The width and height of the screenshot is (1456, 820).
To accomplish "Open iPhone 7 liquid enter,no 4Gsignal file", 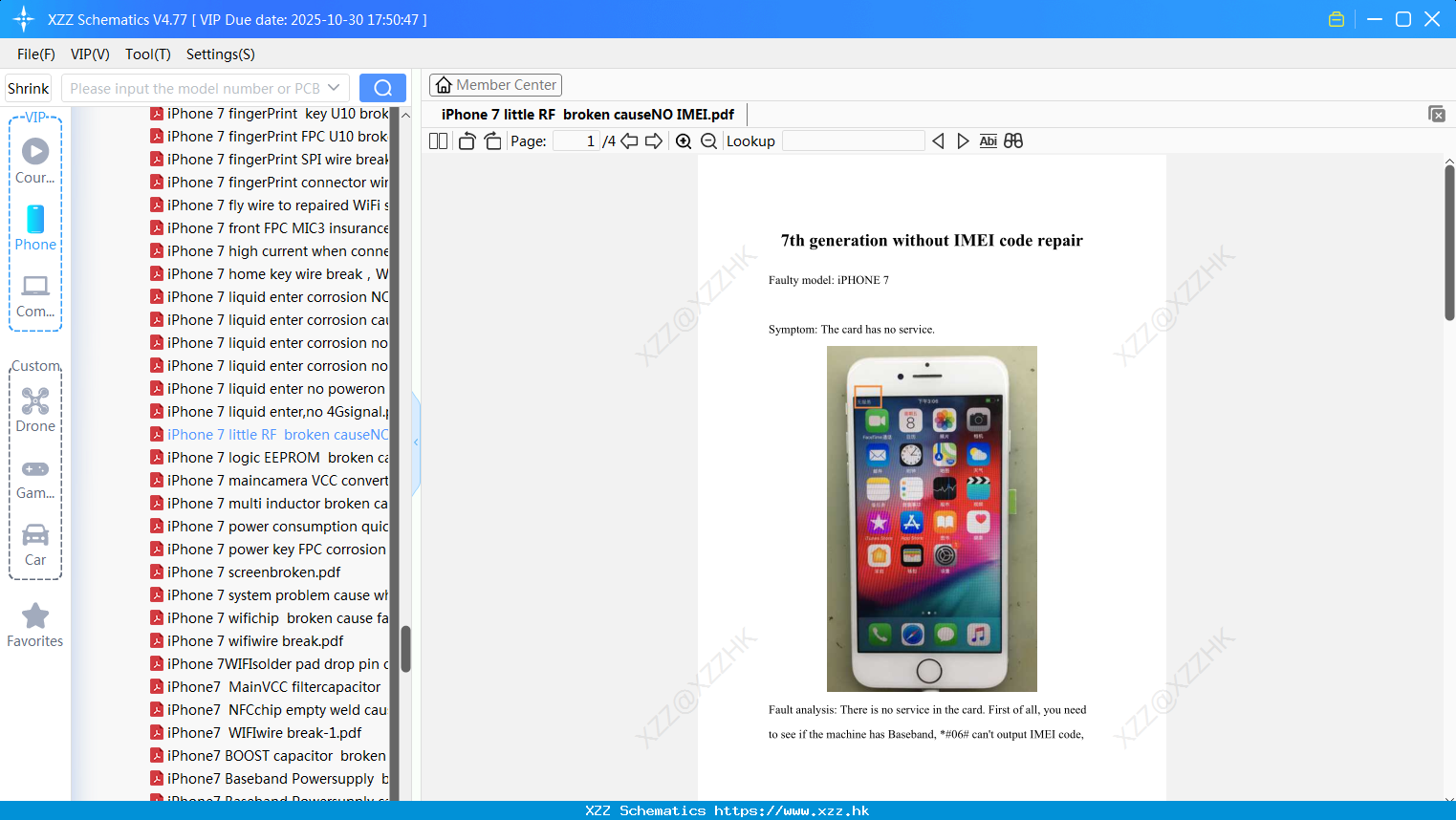I will tap(269, 412).
